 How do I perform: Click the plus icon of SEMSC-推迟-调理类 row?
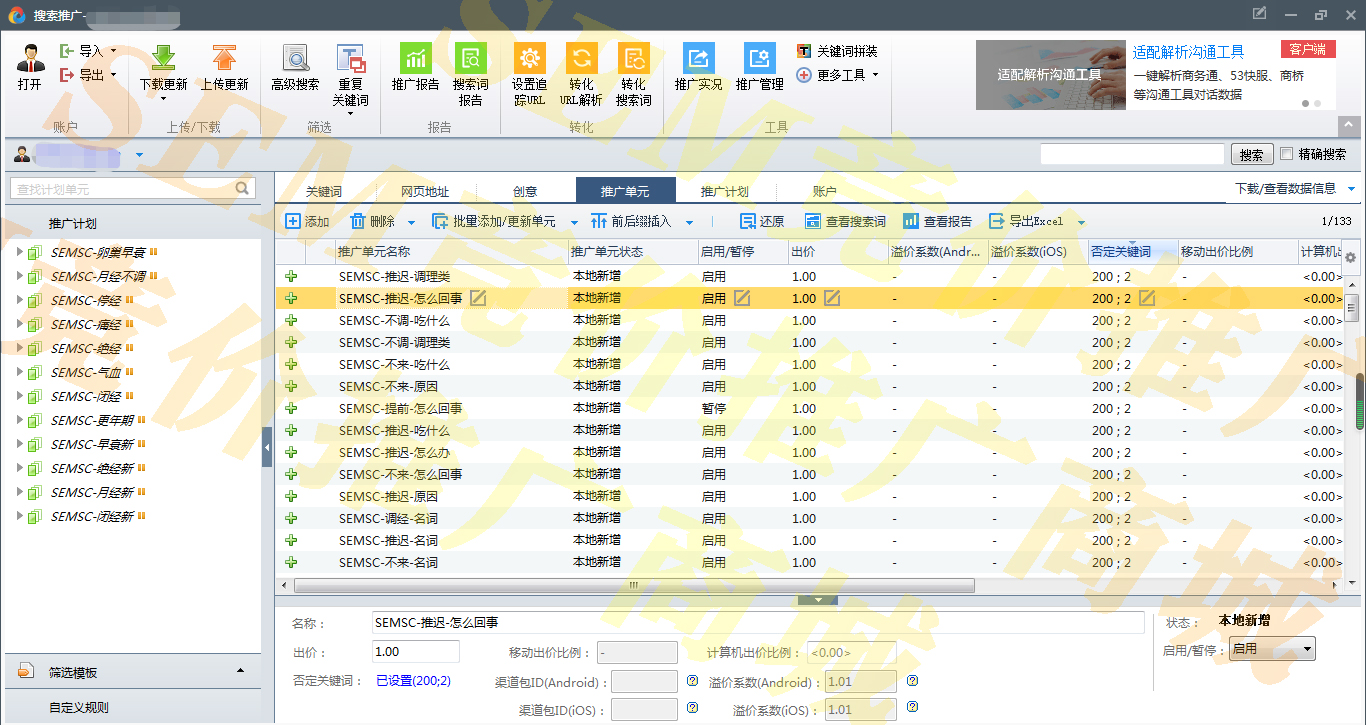click(291, 276)
